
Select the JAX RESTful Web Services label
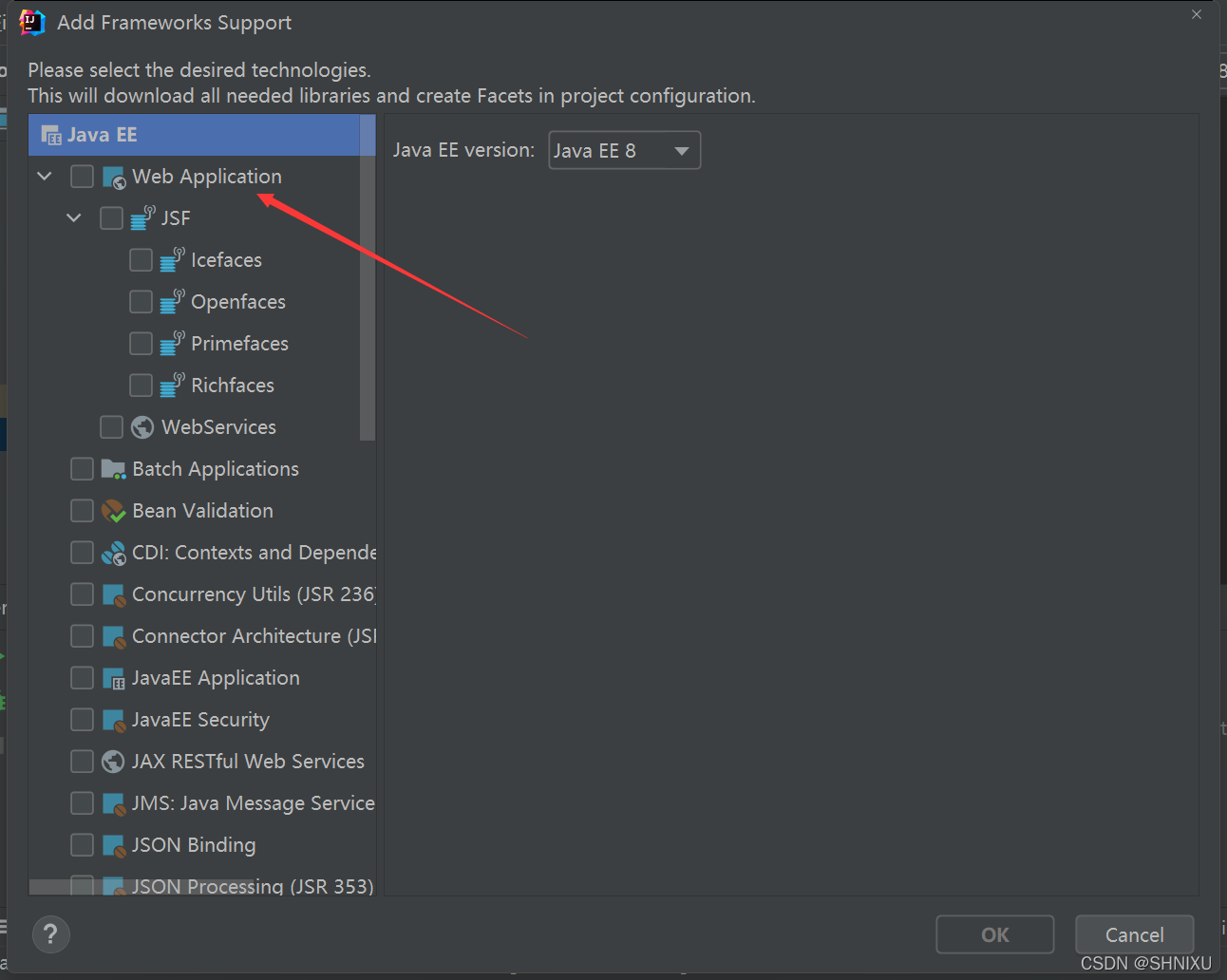(x=248, y=762)
